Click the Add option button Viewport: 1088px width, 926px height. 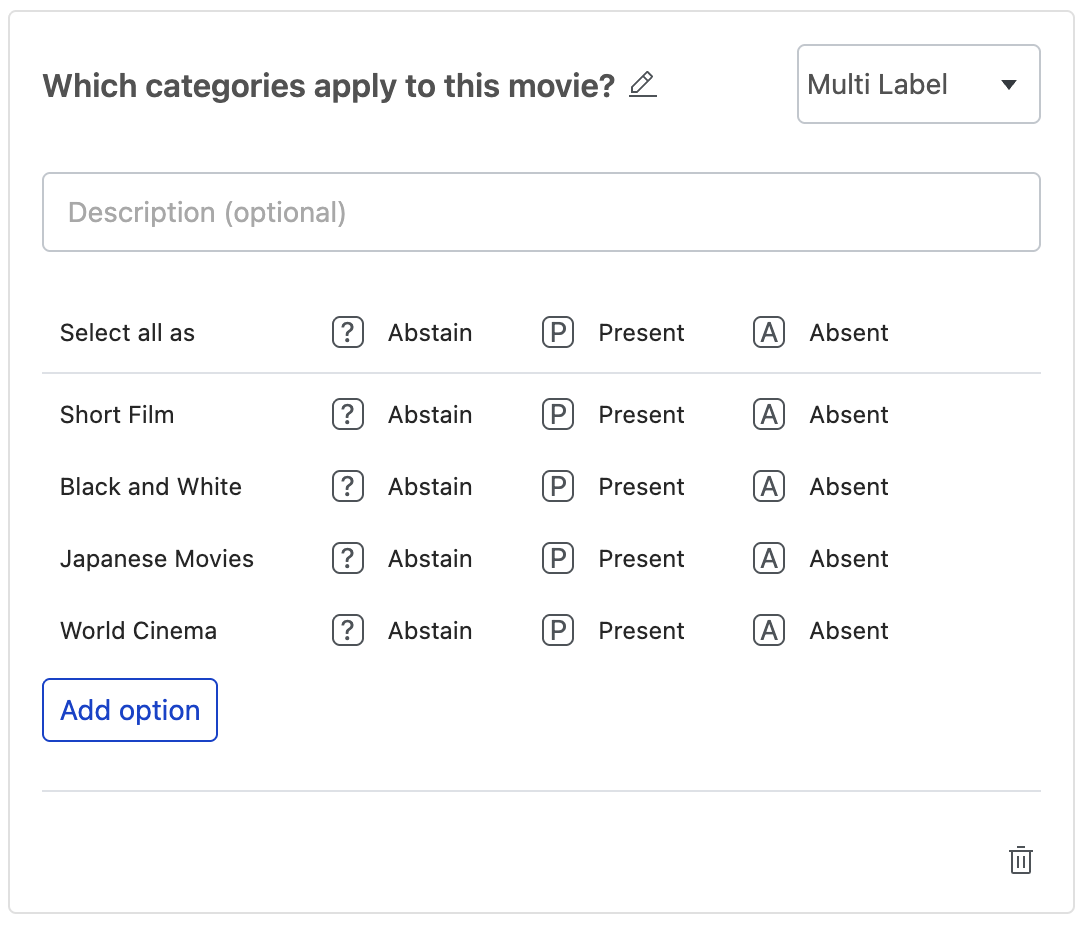(x=129, y=710)
